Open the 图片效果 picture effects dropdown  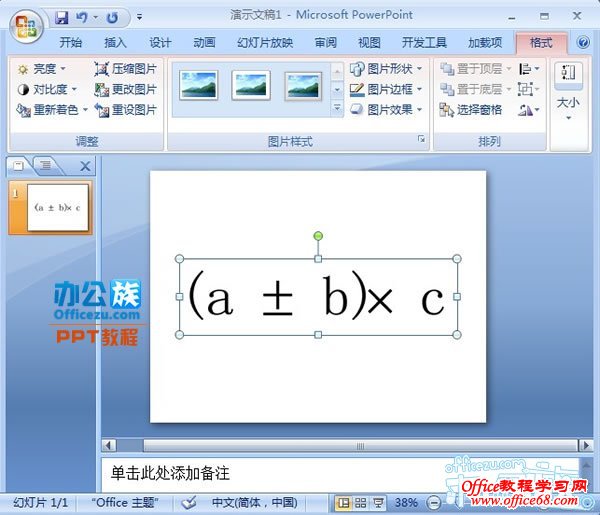[x=386, y=110]
